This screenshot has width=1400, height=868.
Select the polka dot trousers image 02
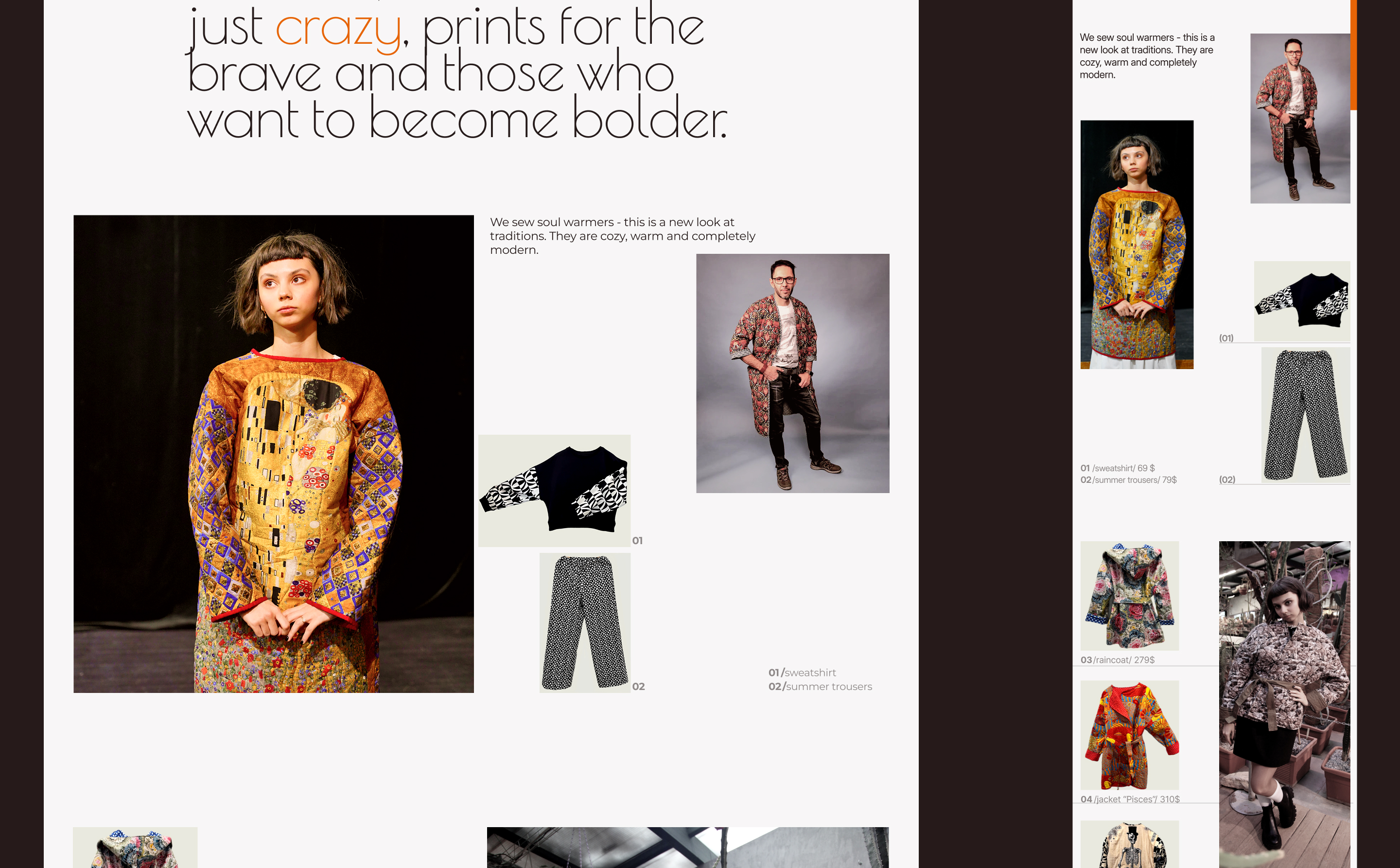(x=585, y=622)
